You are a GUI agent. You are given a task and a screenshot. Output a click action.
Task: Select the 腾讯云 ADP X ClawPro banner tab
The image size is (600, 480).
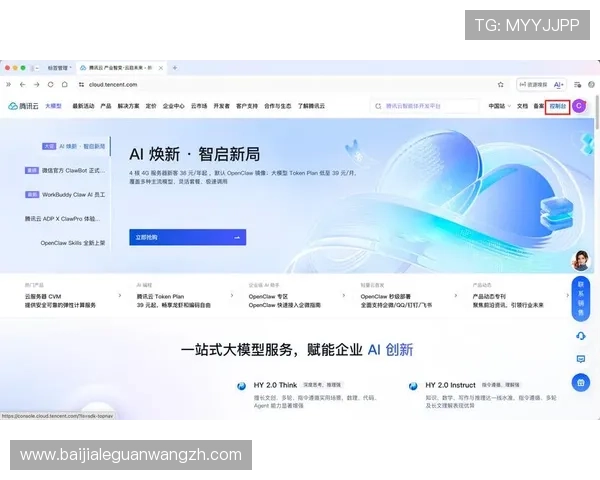pyautogui.click(x=62, y=219)
